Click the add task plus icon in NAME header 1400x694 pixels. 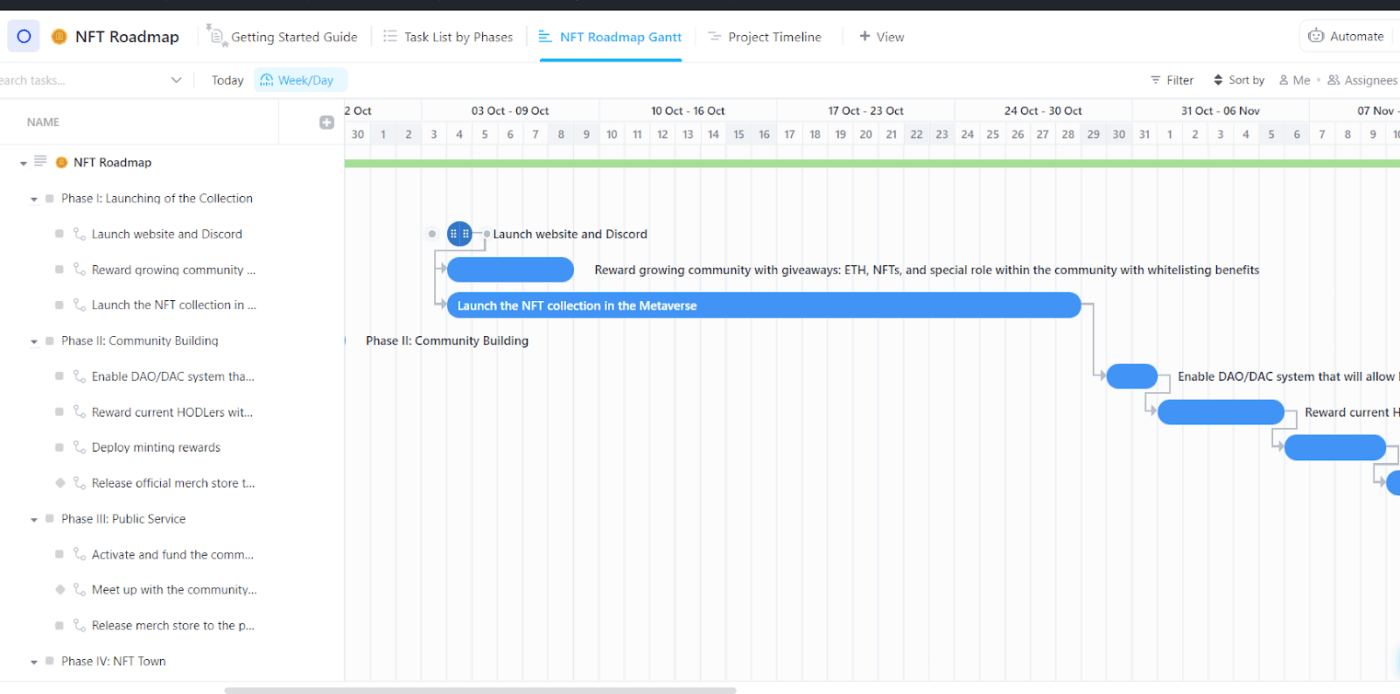[x=326, y=121]
